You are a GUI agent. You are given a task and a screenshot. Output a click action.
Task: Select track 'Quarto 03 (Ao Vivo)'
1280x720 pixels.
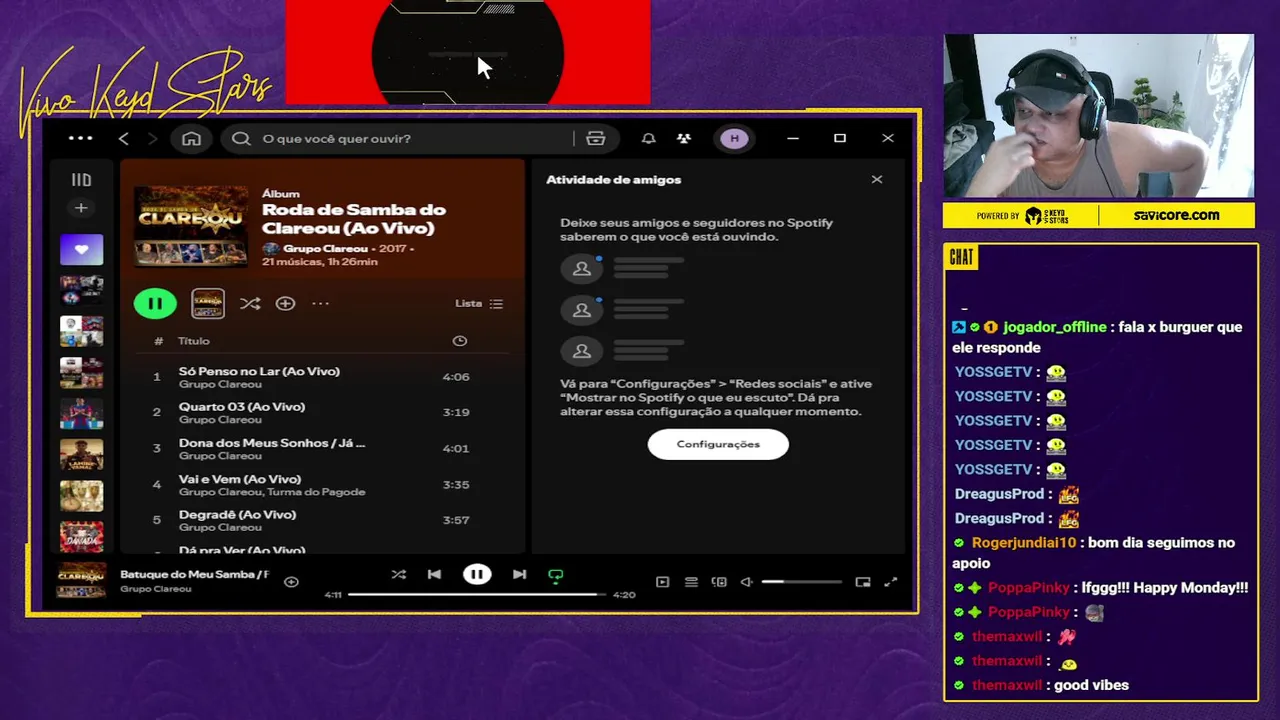242,407
